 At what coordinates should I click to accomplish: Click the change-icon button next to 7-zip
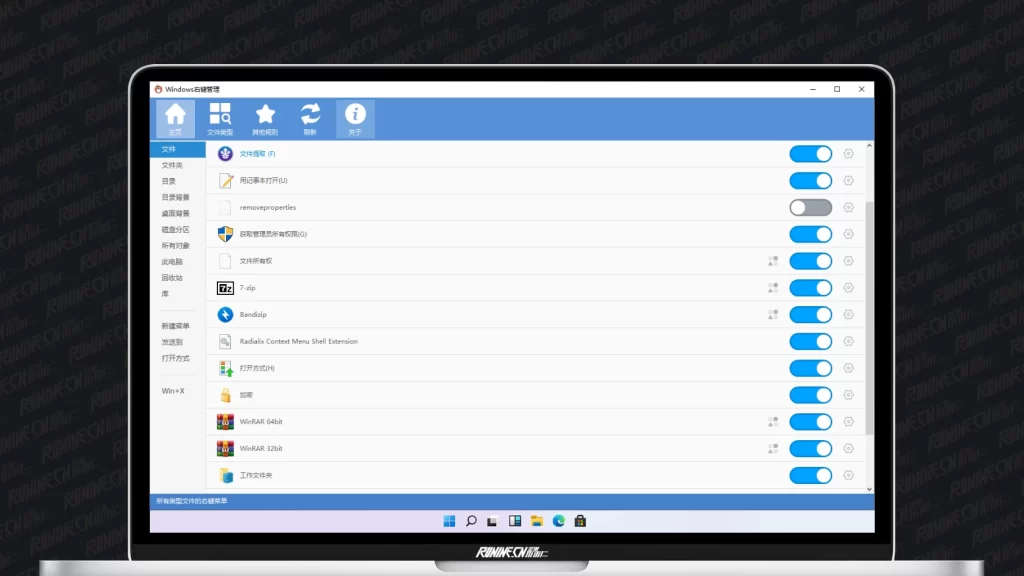(x=773, y=288)
